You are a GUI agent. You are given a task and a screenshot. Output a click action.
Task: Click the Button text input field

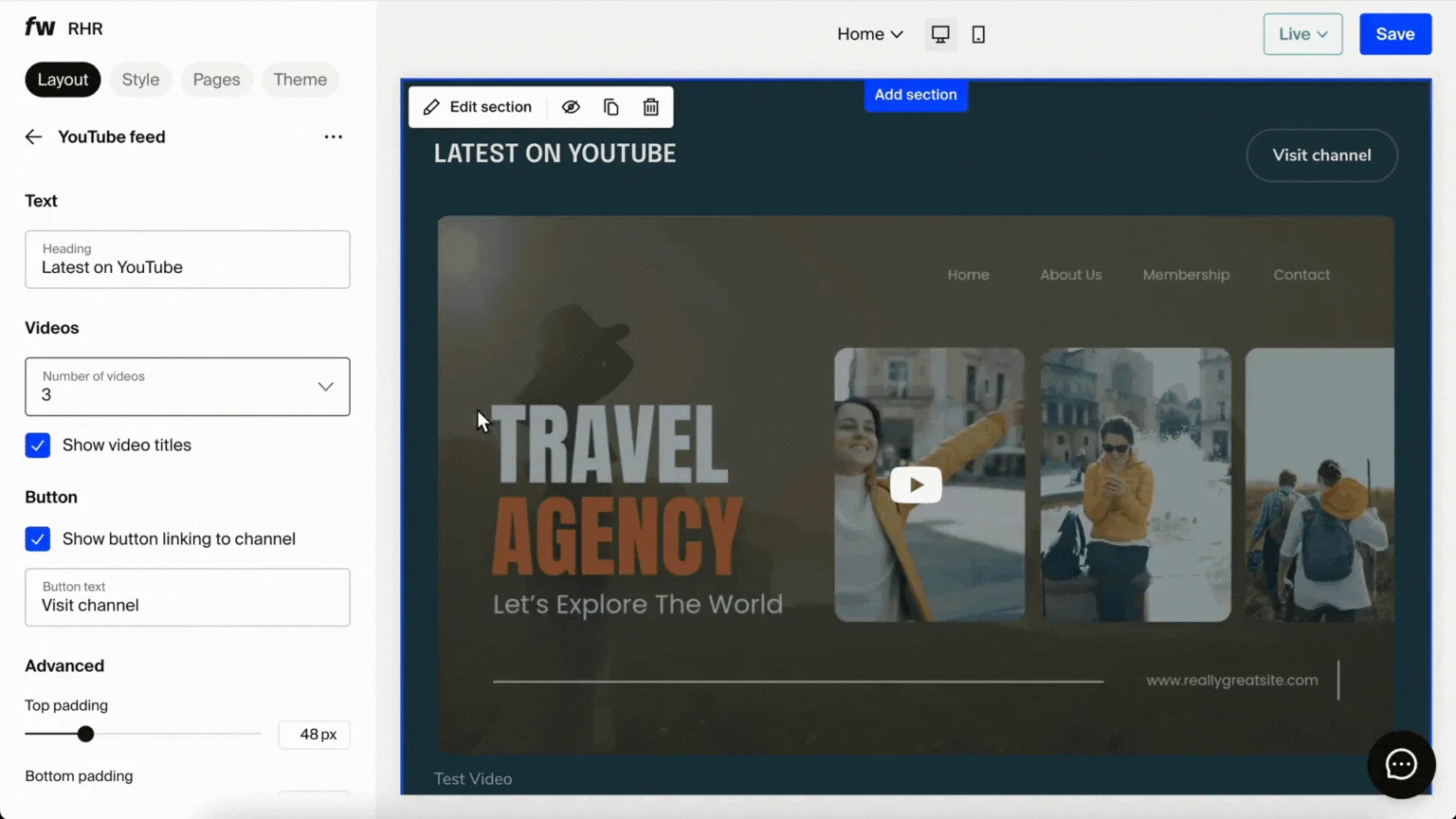pos(188,597)
